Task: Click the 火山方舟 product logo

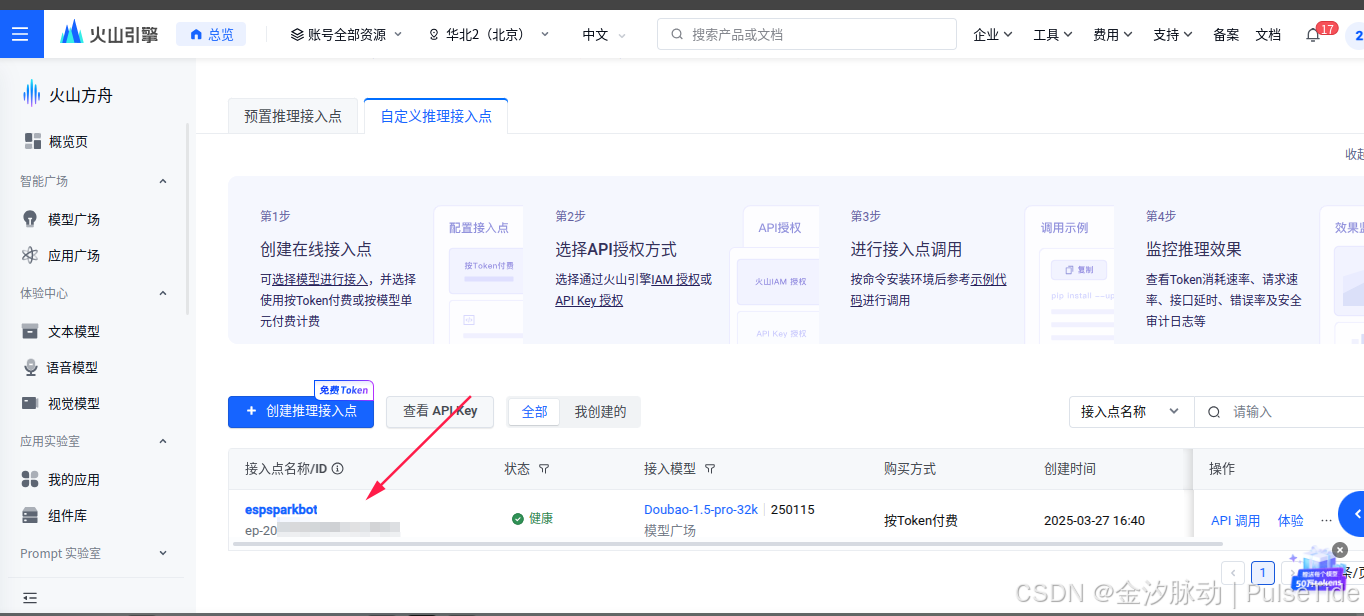Action: [68, 95]
